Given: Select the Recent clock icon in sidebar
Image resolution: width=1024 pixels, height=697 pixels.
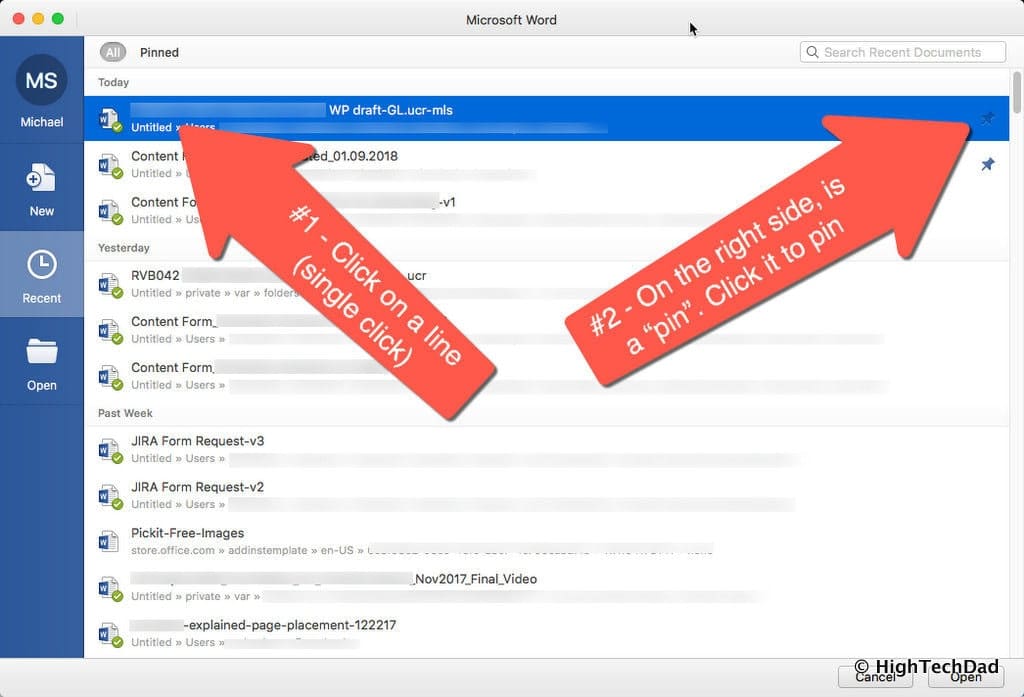Looking at the screenshot, I should pyautogui.click(x=42, y=265).
